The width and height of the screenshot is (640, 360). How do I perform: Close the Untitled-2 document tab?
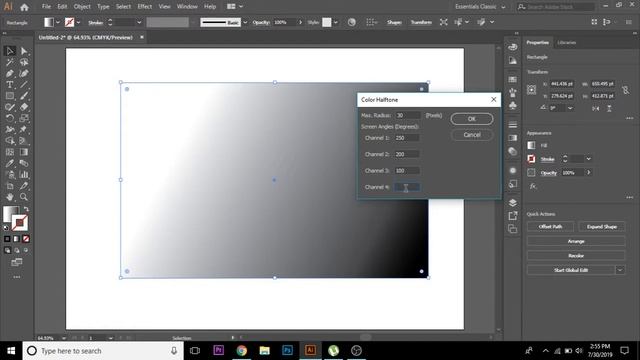pos(142,37)
